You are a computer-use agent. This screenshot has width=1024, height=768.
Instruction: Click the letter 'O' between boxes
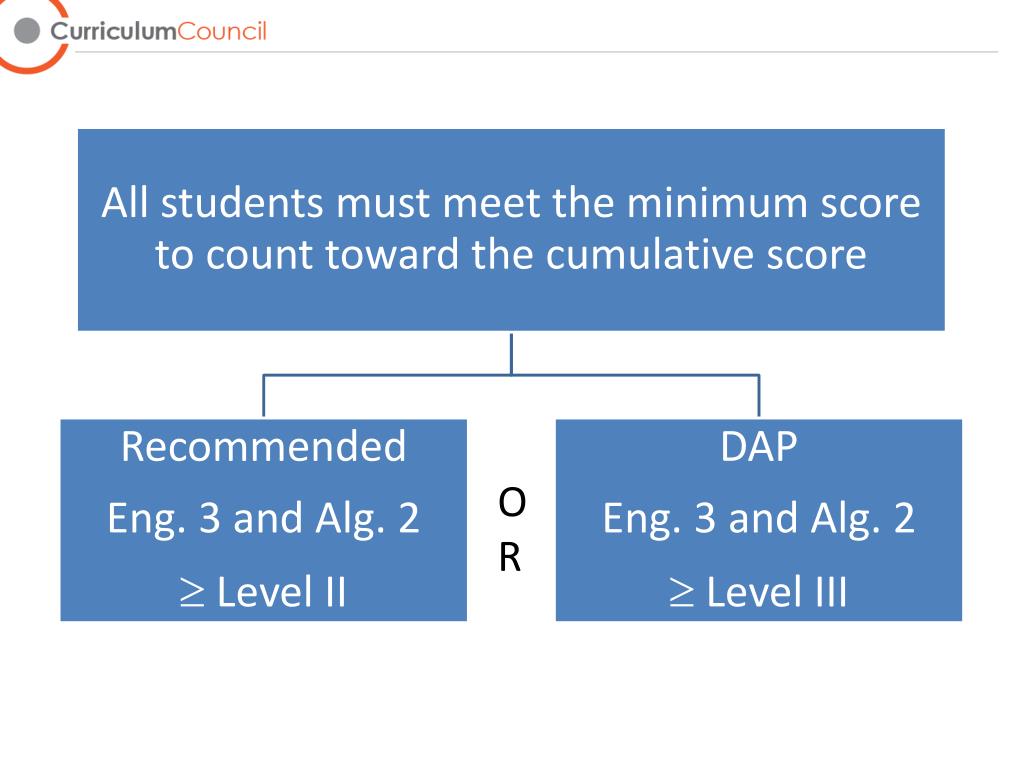point(511,503)
